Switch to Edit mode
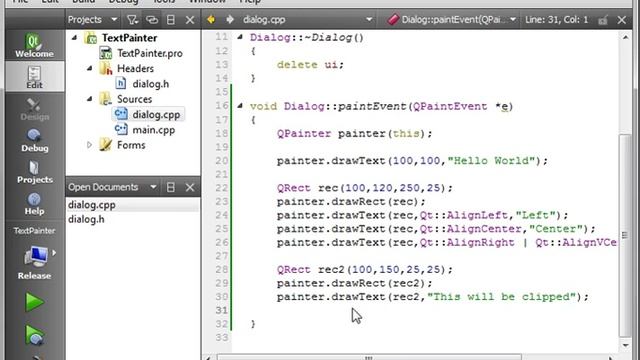This screenshot has height=360, width=640. 34,77
